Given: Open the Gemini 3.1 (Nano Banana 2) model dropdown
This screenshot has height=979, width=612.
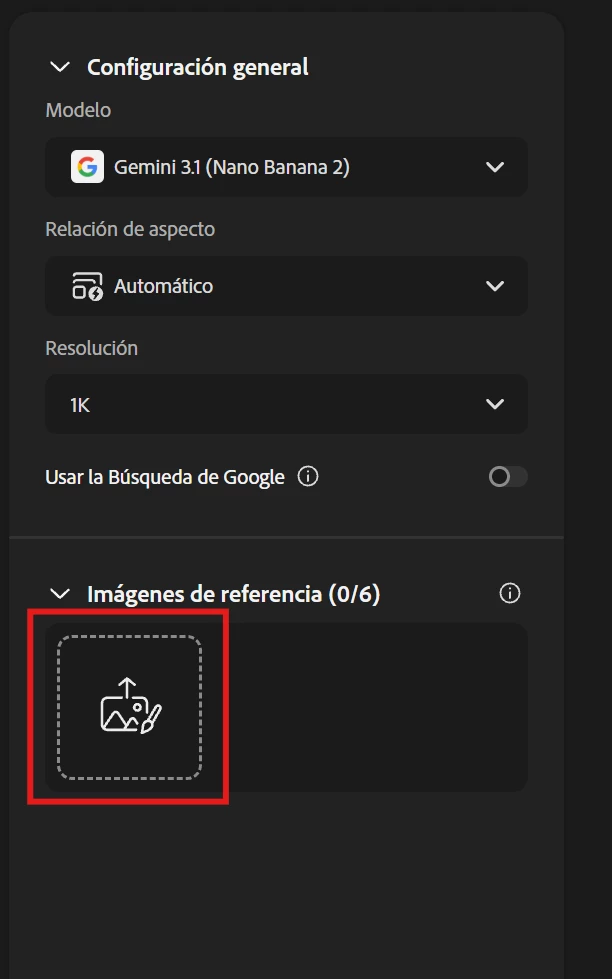Looking at the screenshot, I should point(287,167).
